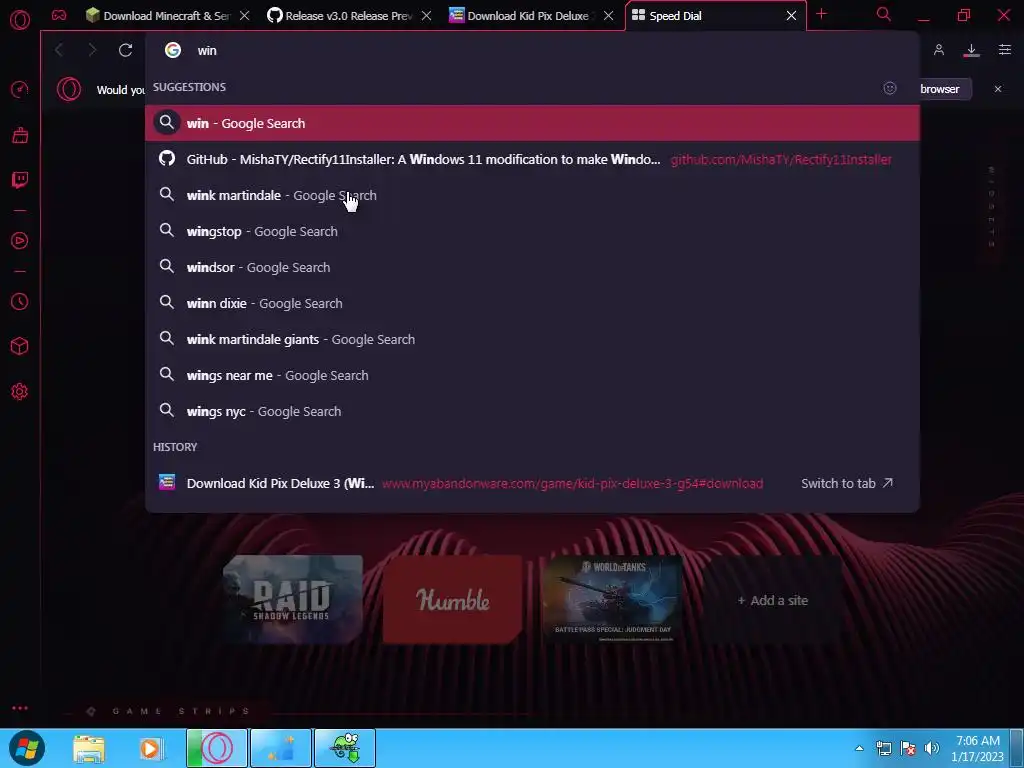Open Easy Setup sliders icon

[x=1005, y=50]
